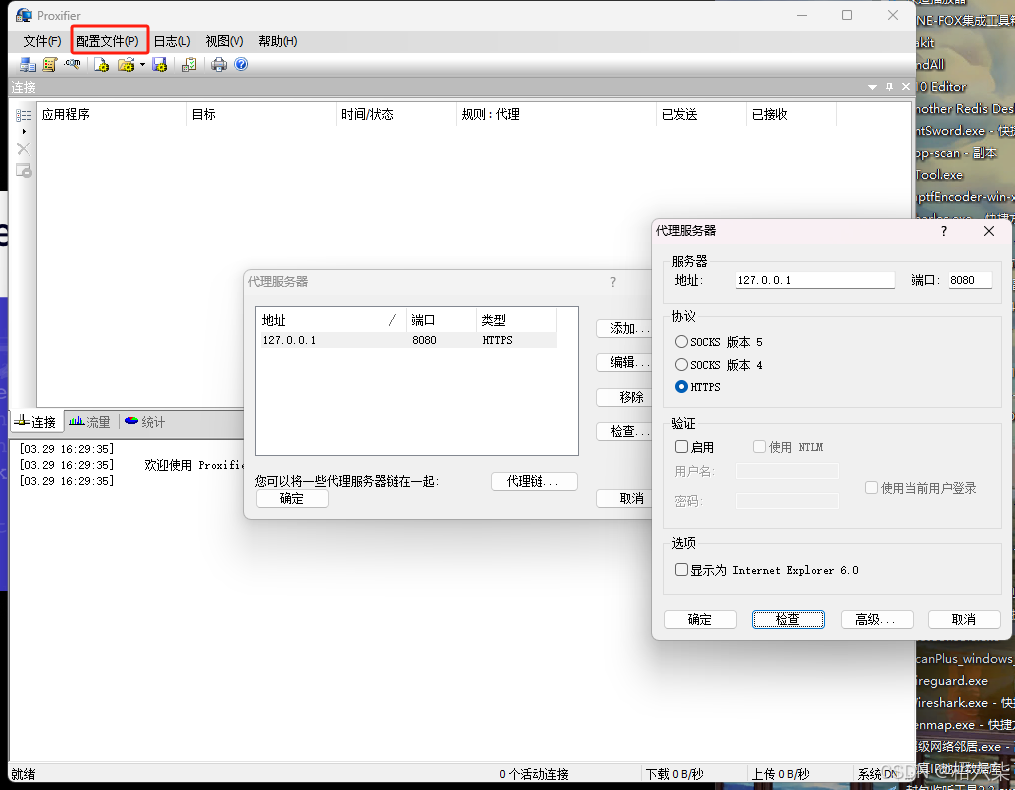The height and width of the screenshot is (790, 1015).
Task: Click 编辑... in the proxy list dialog
Action: click(x=624, y=362)
